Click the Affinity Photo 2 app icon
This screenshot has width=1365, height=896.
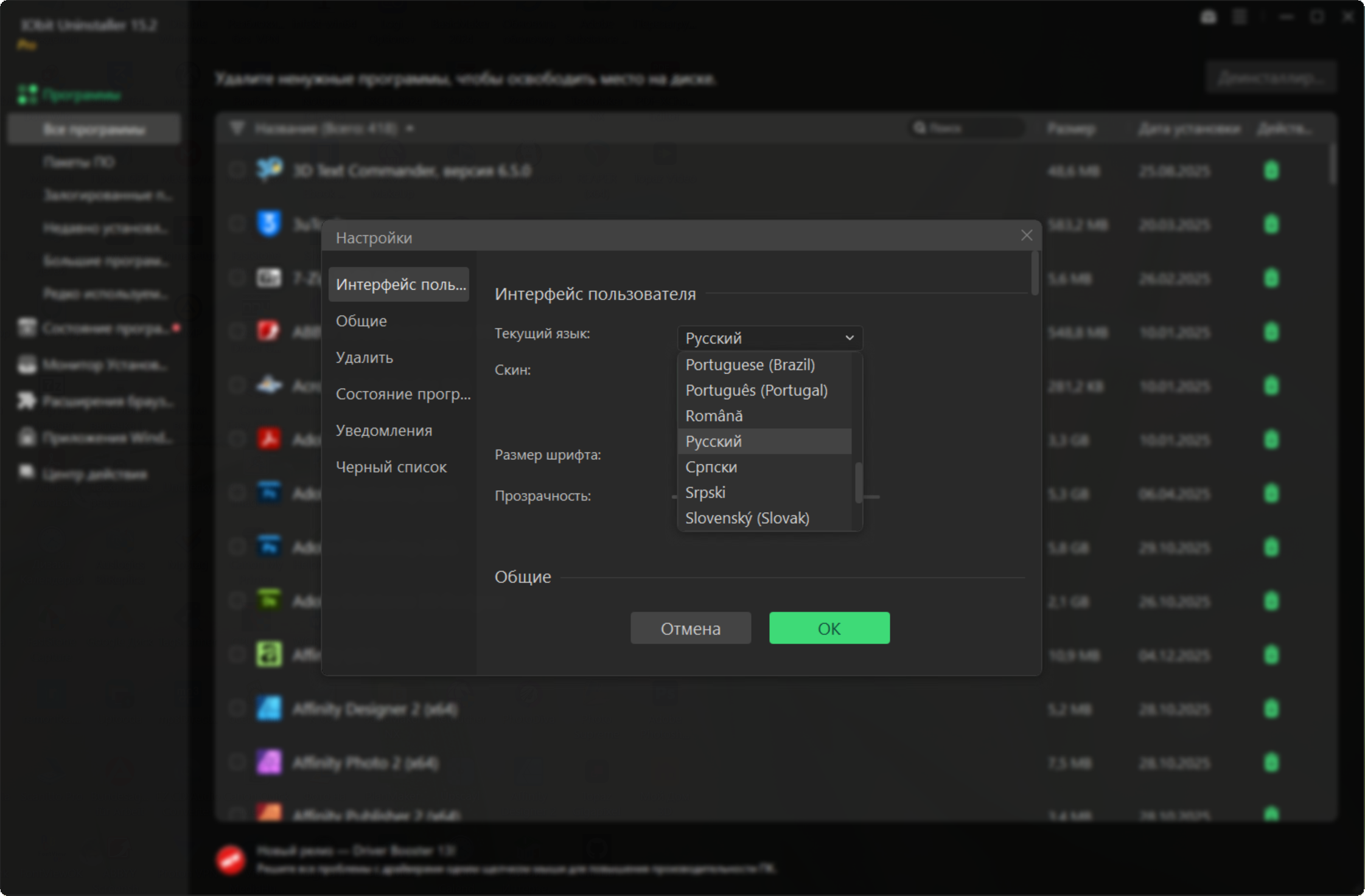click(269, 762)
